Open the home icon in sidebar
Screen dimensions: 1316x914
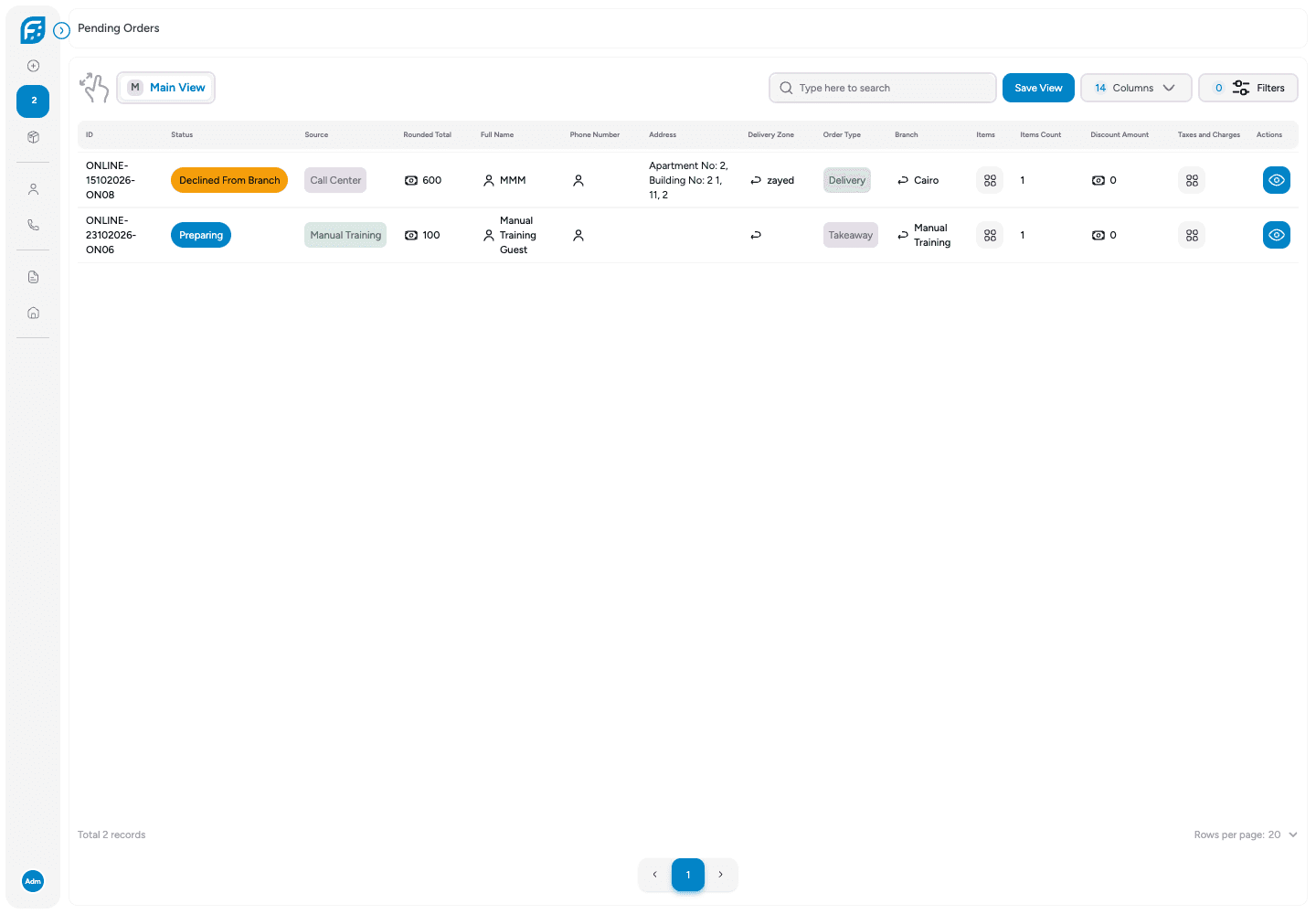point(33,313)
